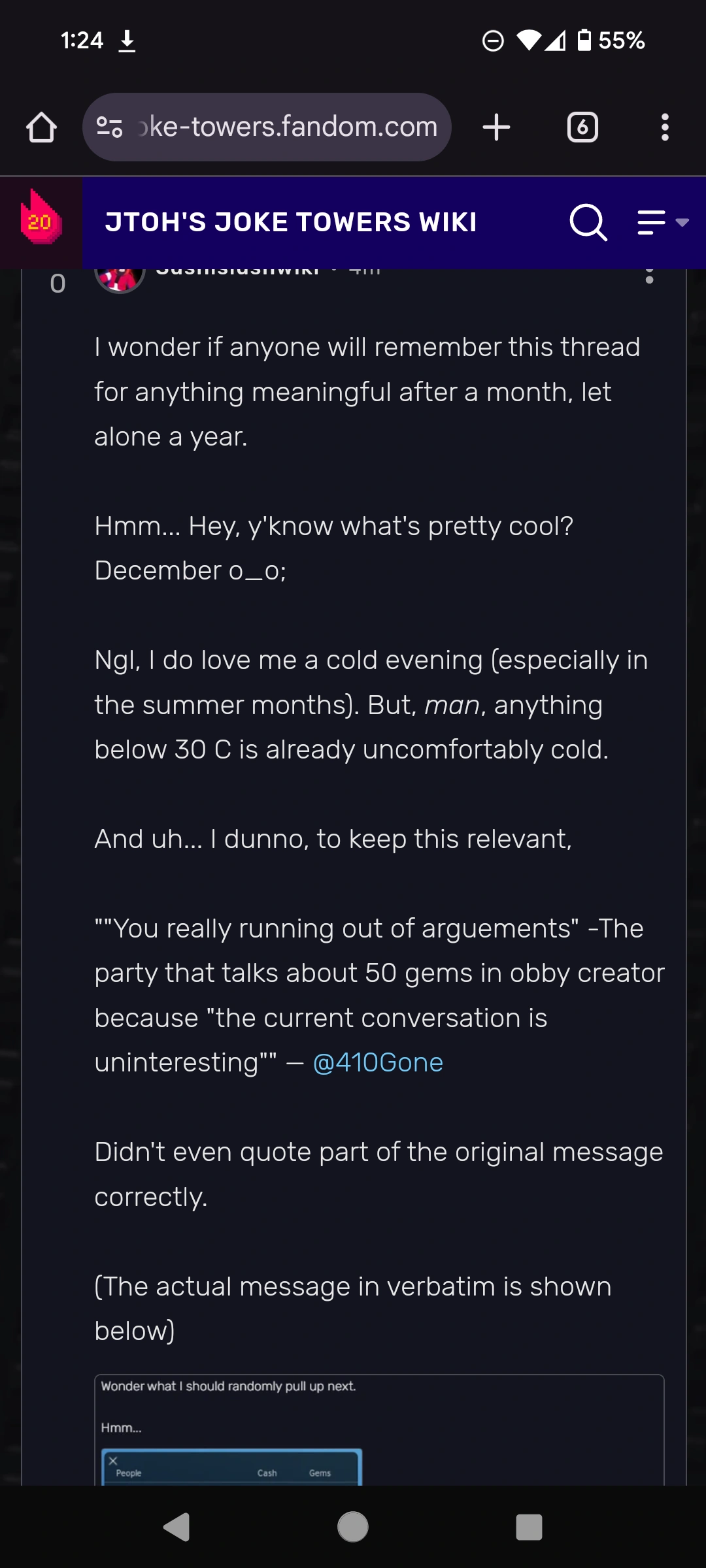The height and width of the screenshot is (1568, 706).
Task: Tap the fandom.com address bar
Action: 288,127
